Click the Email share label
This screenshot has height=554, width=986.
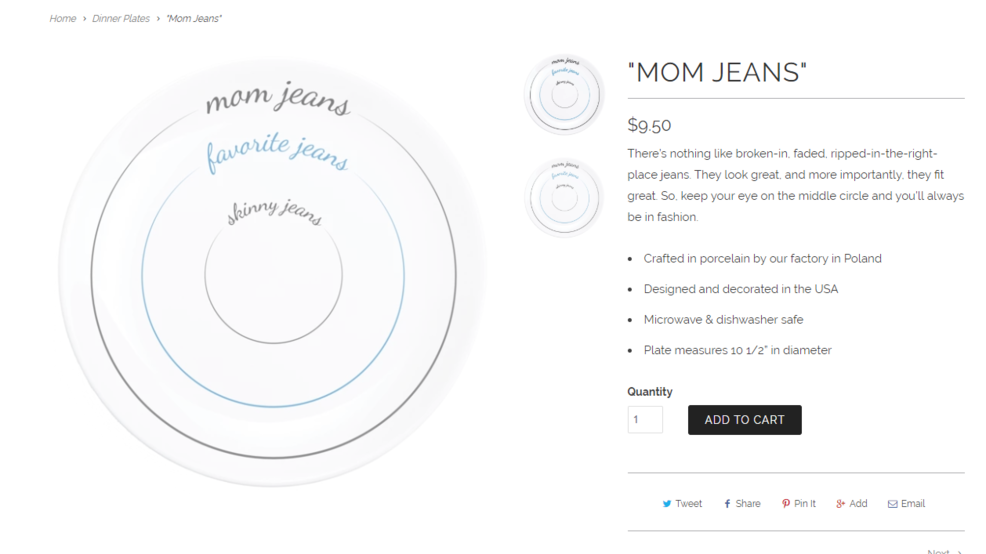(913, 504)
